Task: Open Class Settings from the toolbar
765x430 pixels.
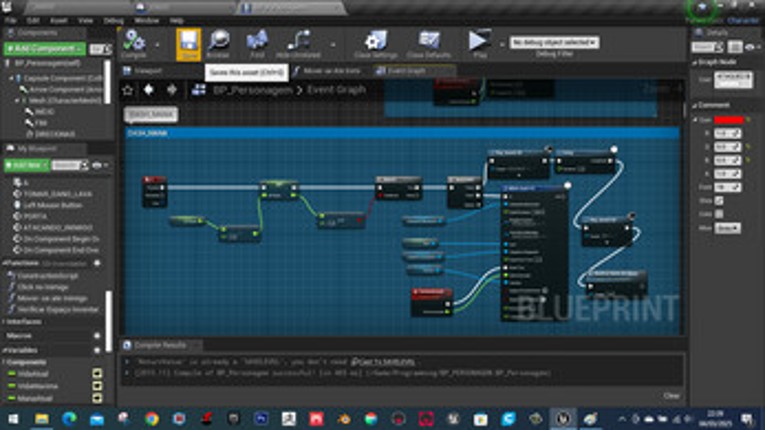Action: coord(376,41)
